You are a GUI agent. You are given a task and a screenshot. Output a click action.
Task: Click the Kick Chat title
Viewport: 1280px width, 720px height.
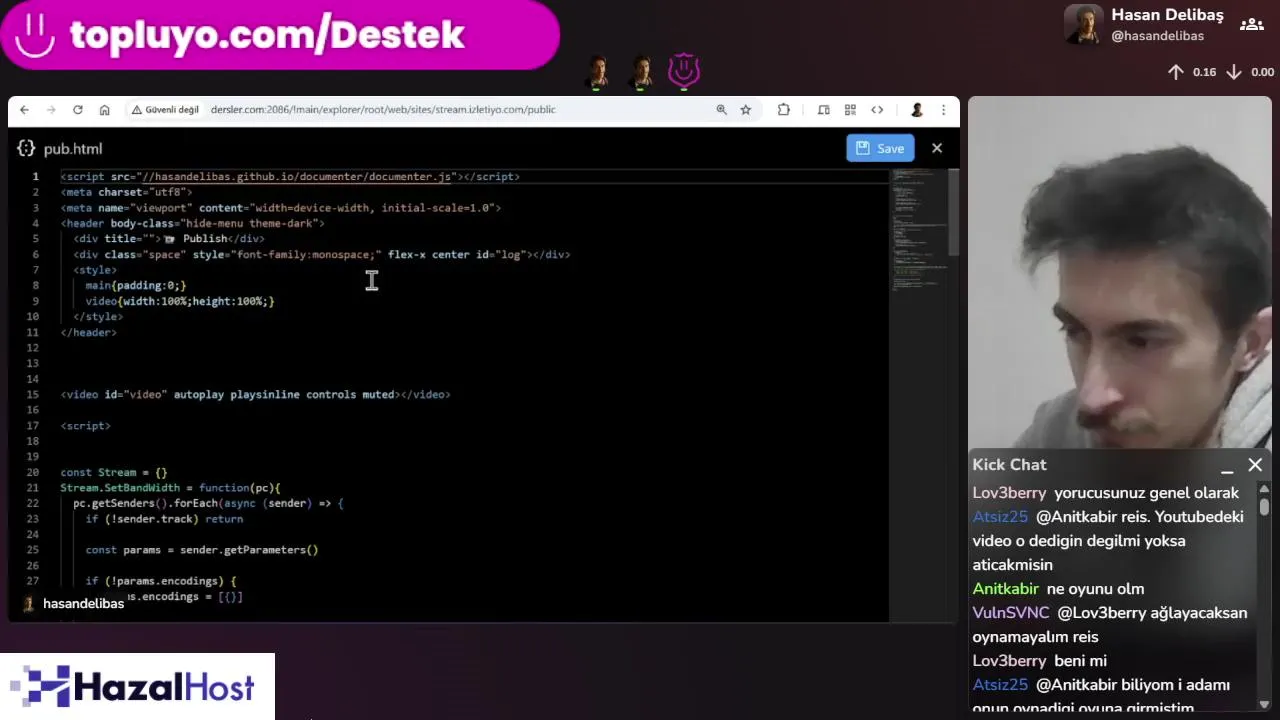tap(1009, 465)
